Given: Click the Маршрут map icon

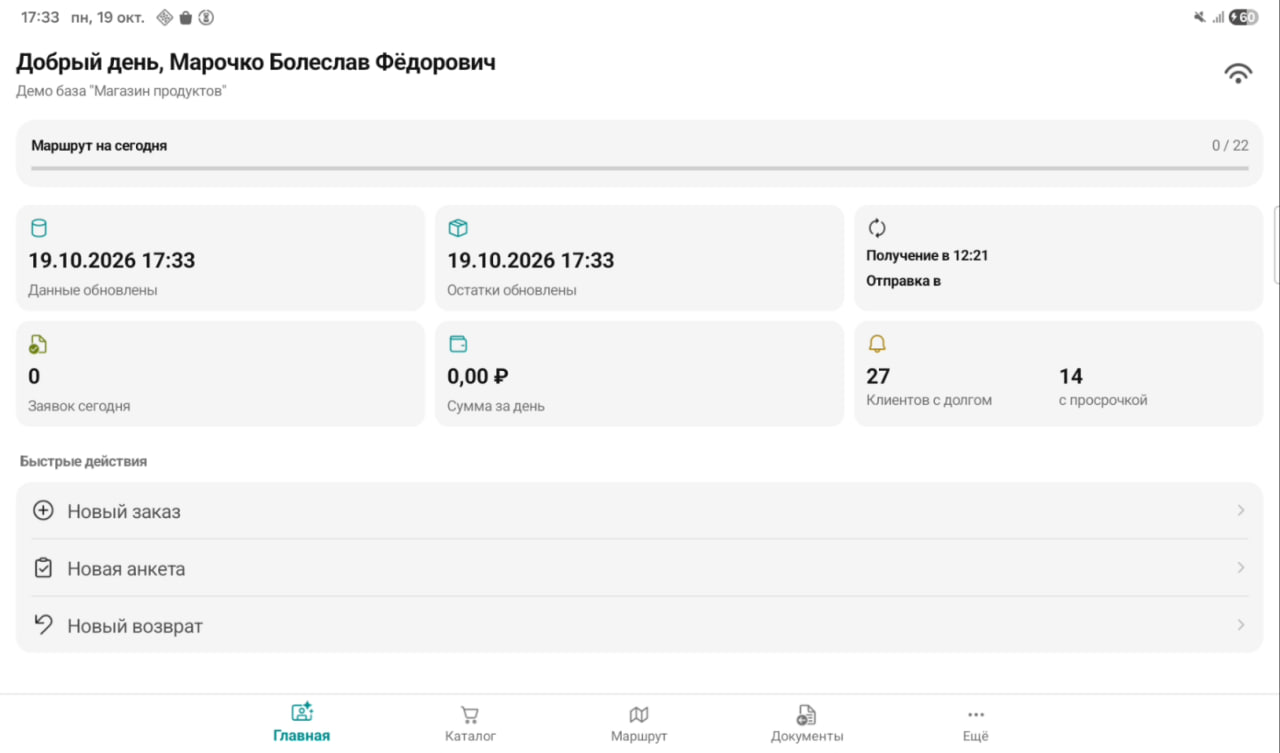Looking at the screenshot, I should [x=639, y=714].
